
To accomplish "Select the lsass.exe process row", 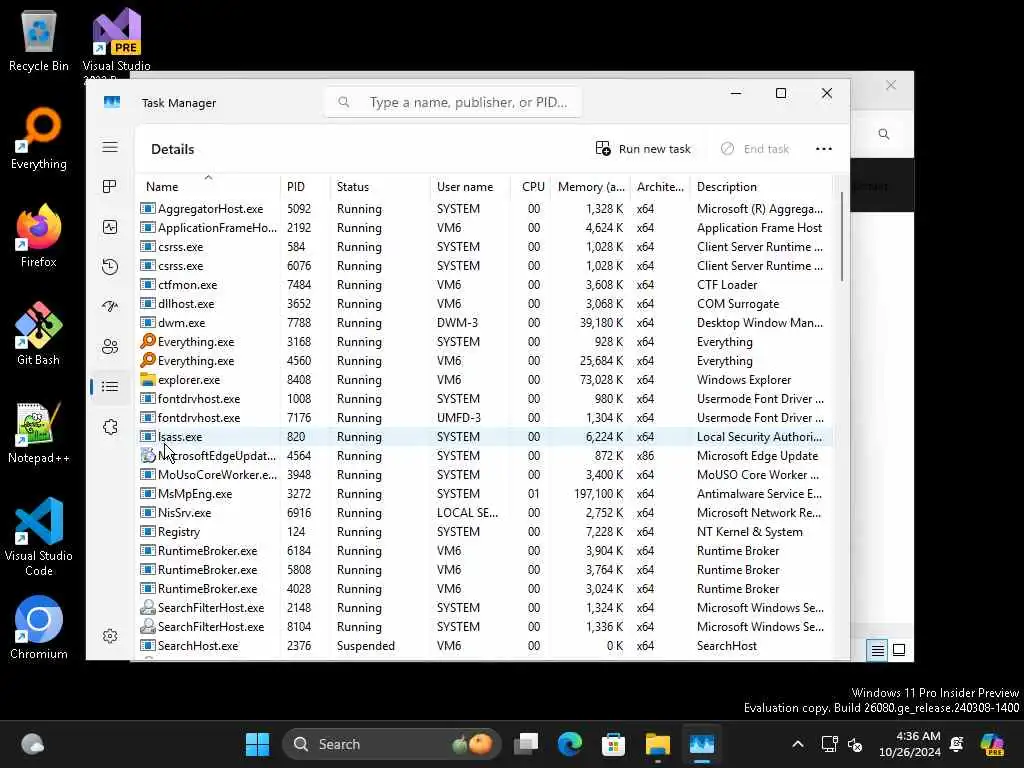I will click(x=484, y=436).
